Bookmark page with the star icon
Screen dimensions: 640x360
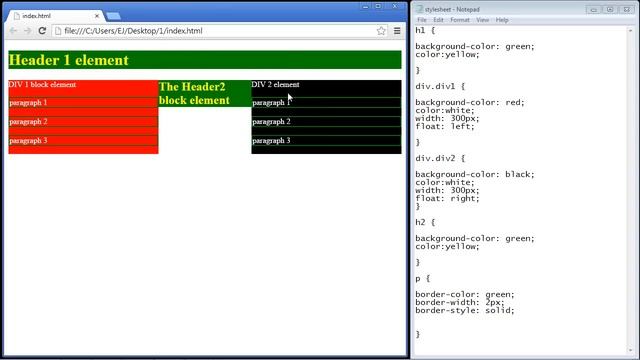(x=381, y=31)
